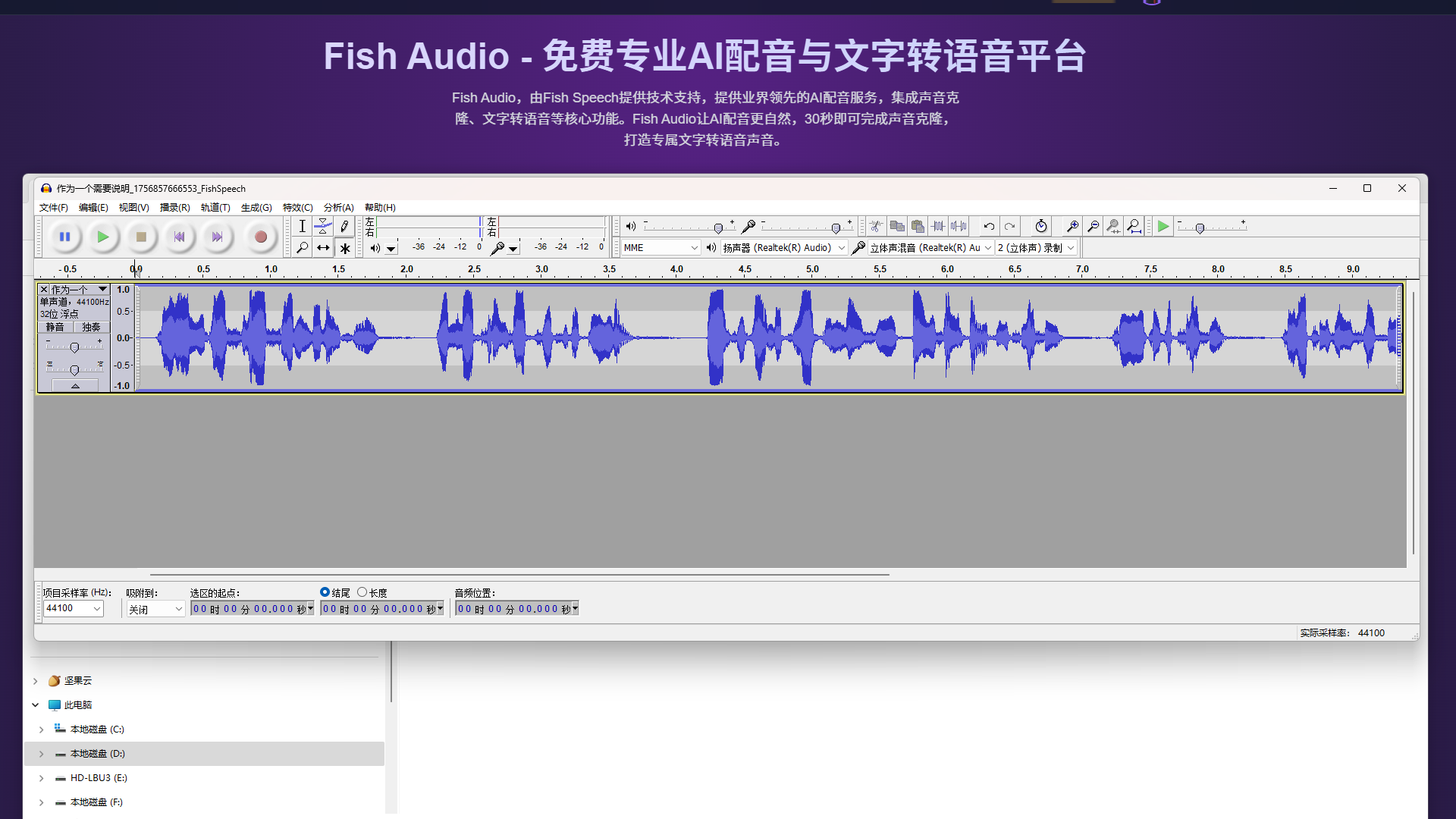
Task: Adjust the track gain slider
Action: tap(74, 347)
